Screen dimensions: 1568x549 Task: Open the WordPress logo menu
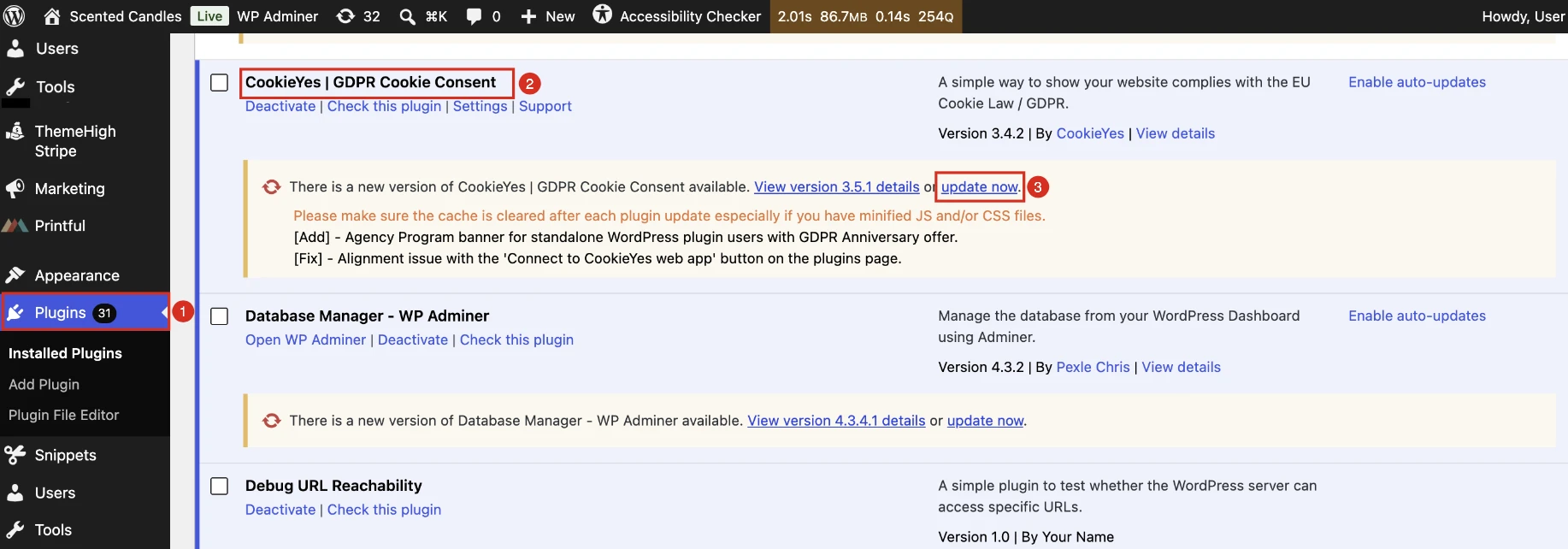pyautogui.click(x=14, y=16)
